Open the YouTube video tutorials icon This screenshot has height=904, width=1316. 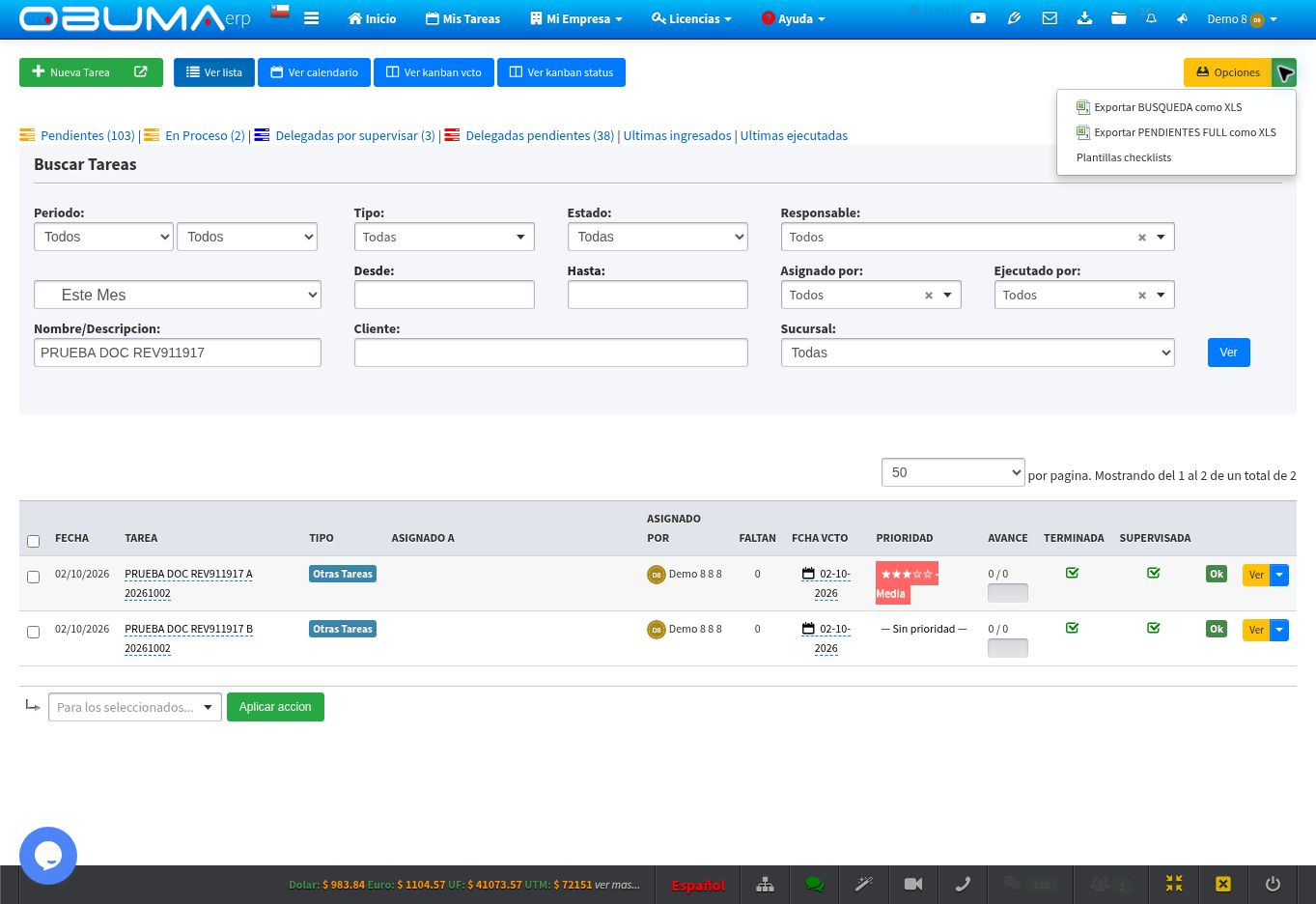978,18
